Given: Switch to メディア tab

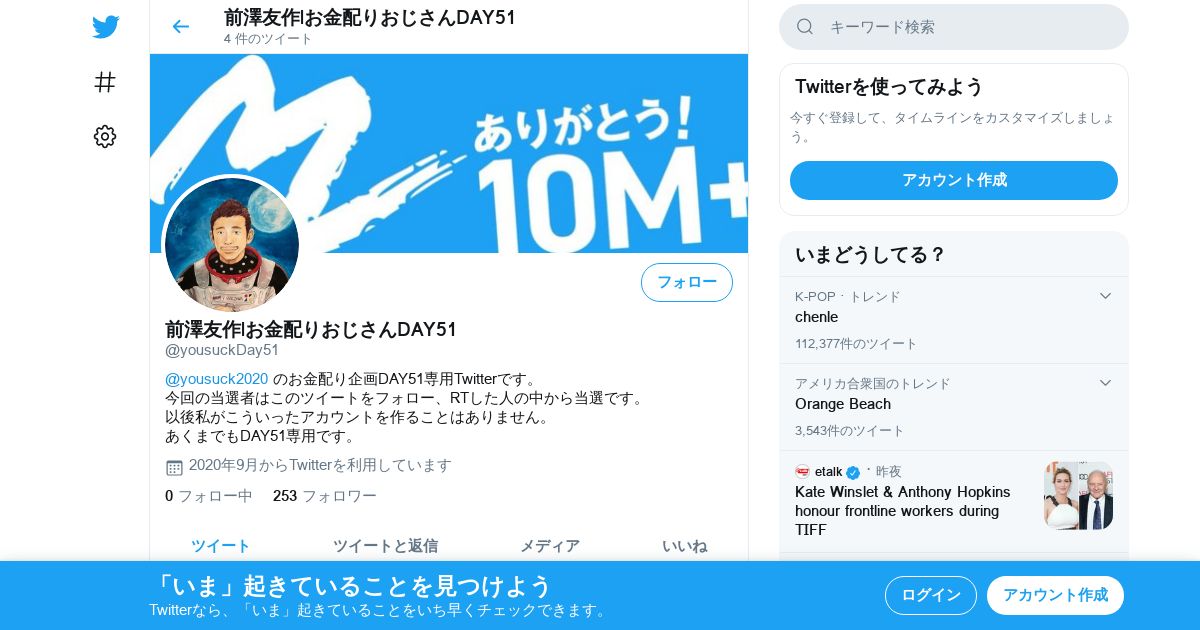Looking at the screenshot, I should point(549,545).
